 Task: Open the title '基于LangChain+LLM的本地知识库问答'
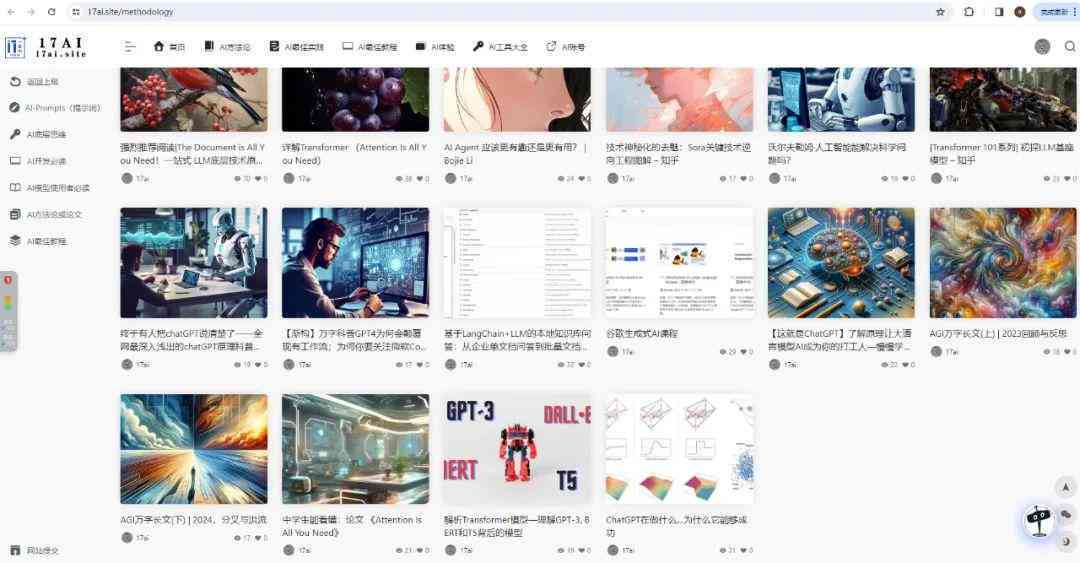tap(517, 340)
